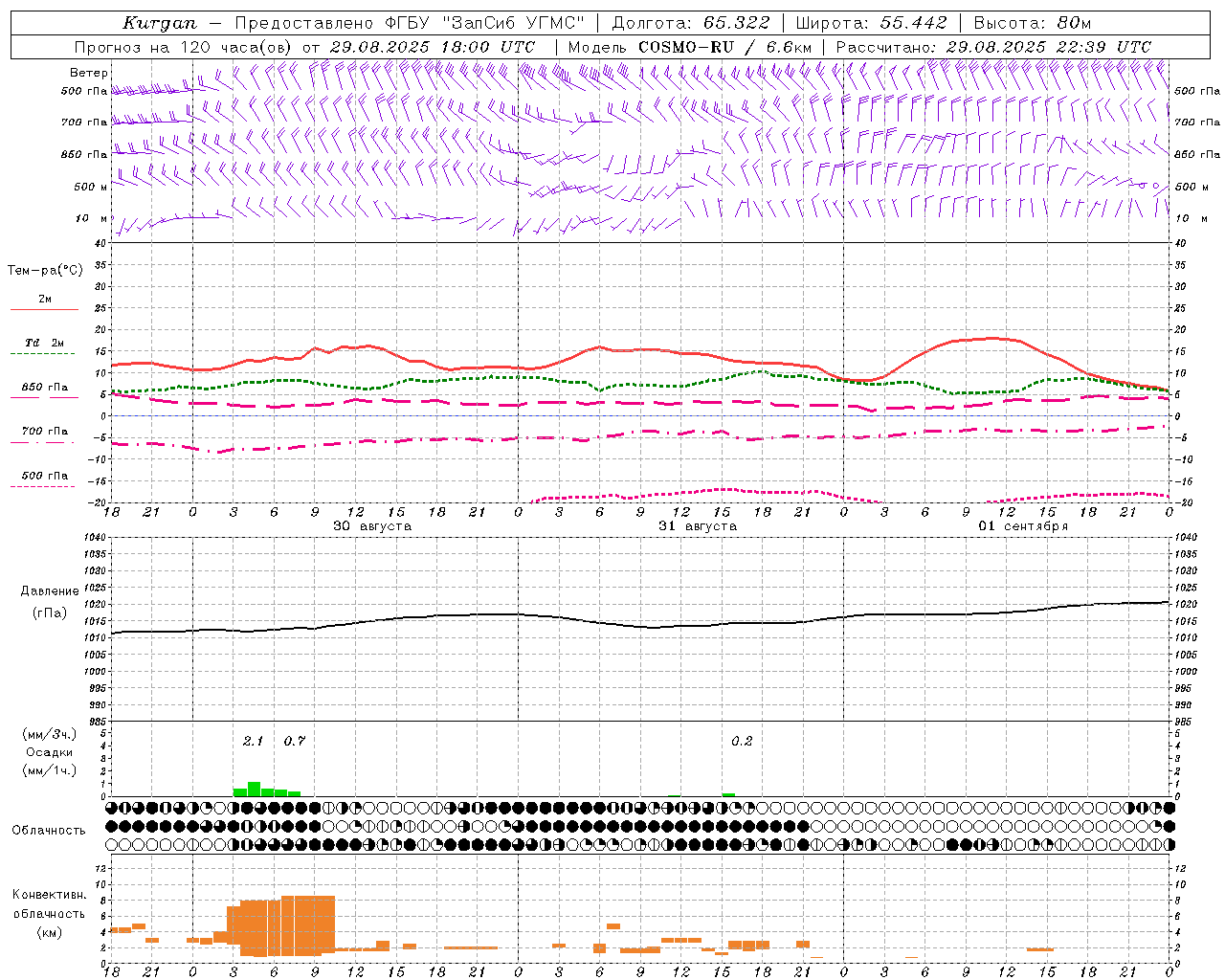Viewport: 1225px width, 980px height.
Task: Click the 'Высота: 80м' elevation text
Action: [x=1033, y=23]
